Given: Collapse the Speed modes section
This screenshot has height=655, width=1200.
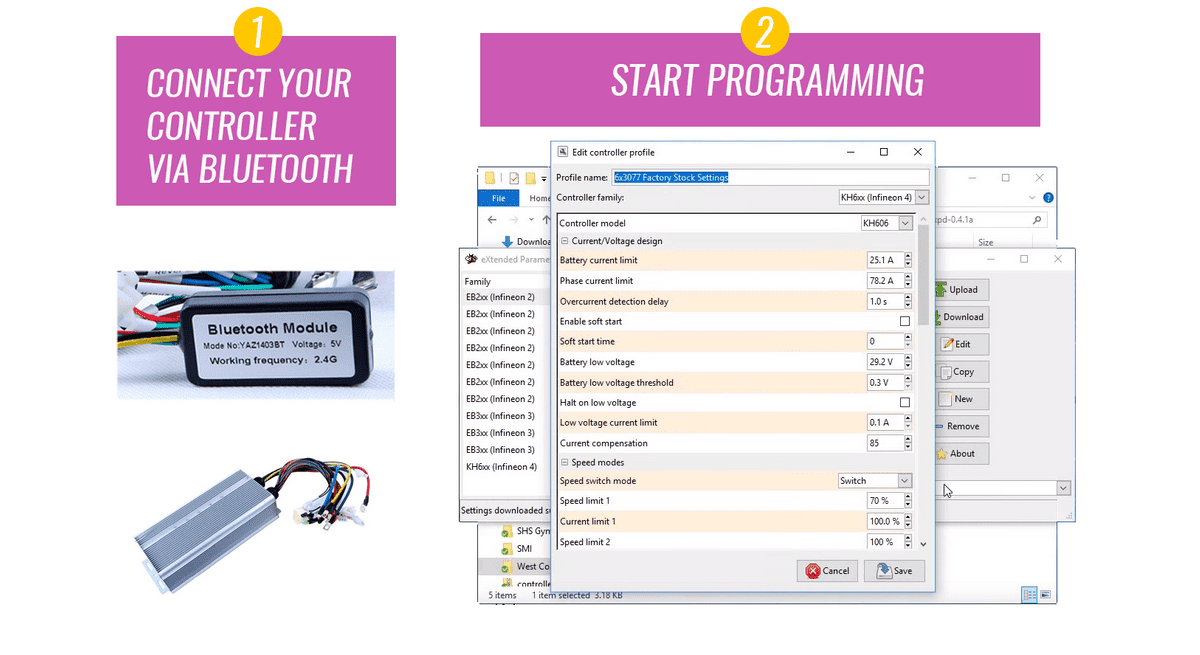Looking at the screenshot, I should coord(565,463).
